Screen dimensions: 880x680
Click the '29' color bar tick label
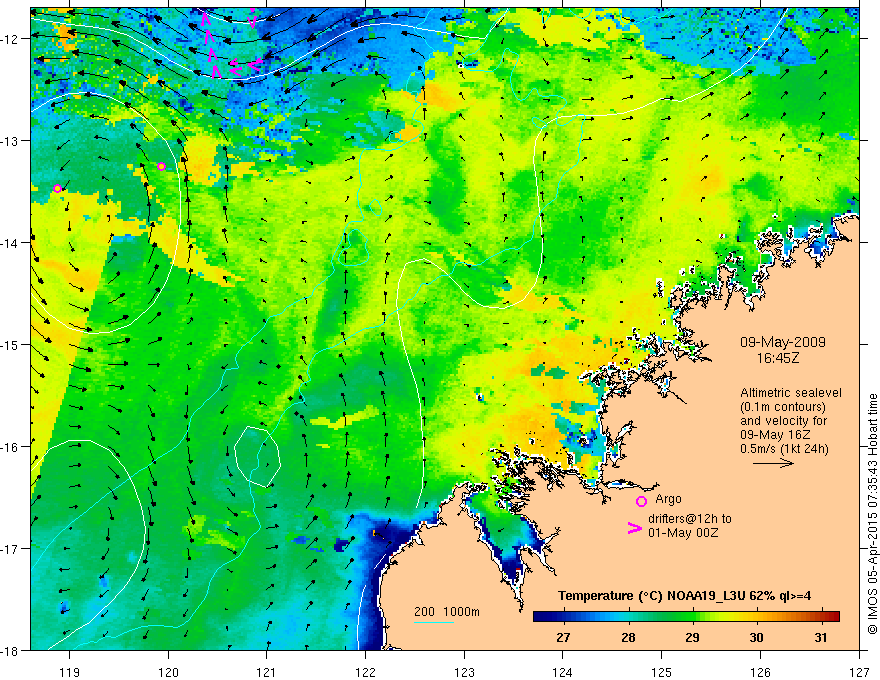point(692,637)
